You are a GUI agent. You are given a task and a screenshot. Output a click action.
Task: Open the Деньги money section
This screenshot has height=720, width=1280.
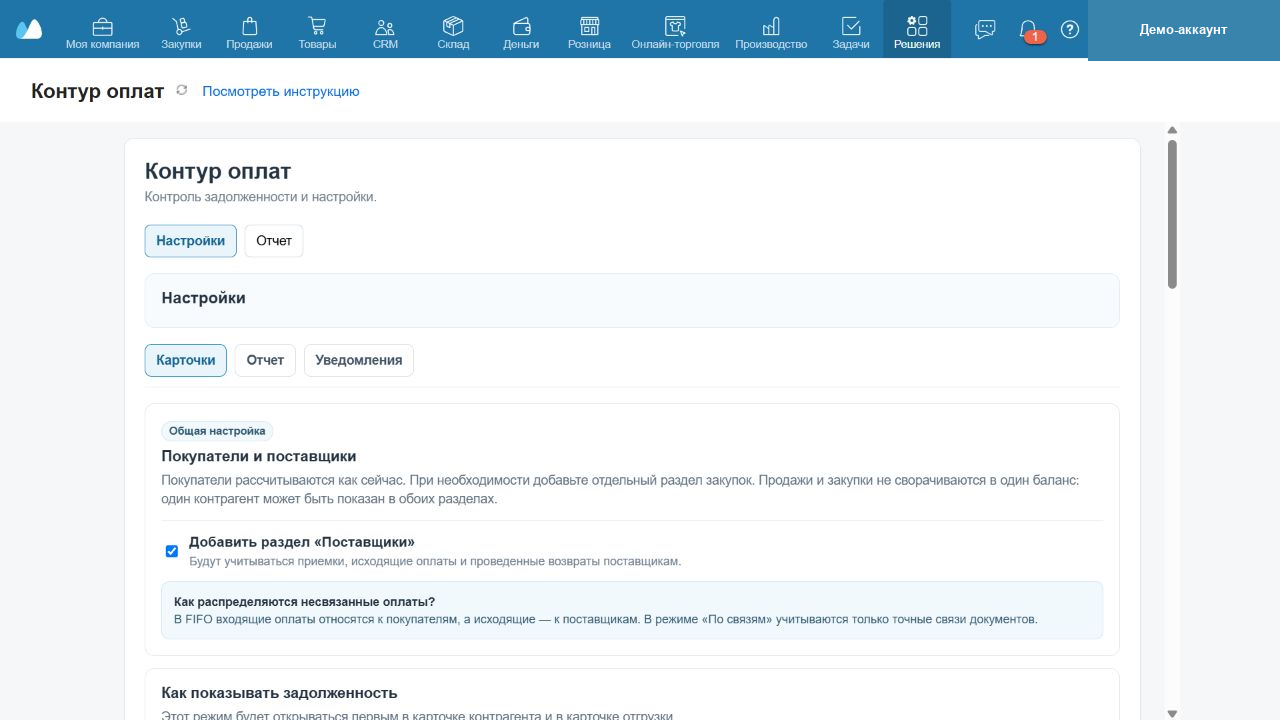click(x=521, y=33)
